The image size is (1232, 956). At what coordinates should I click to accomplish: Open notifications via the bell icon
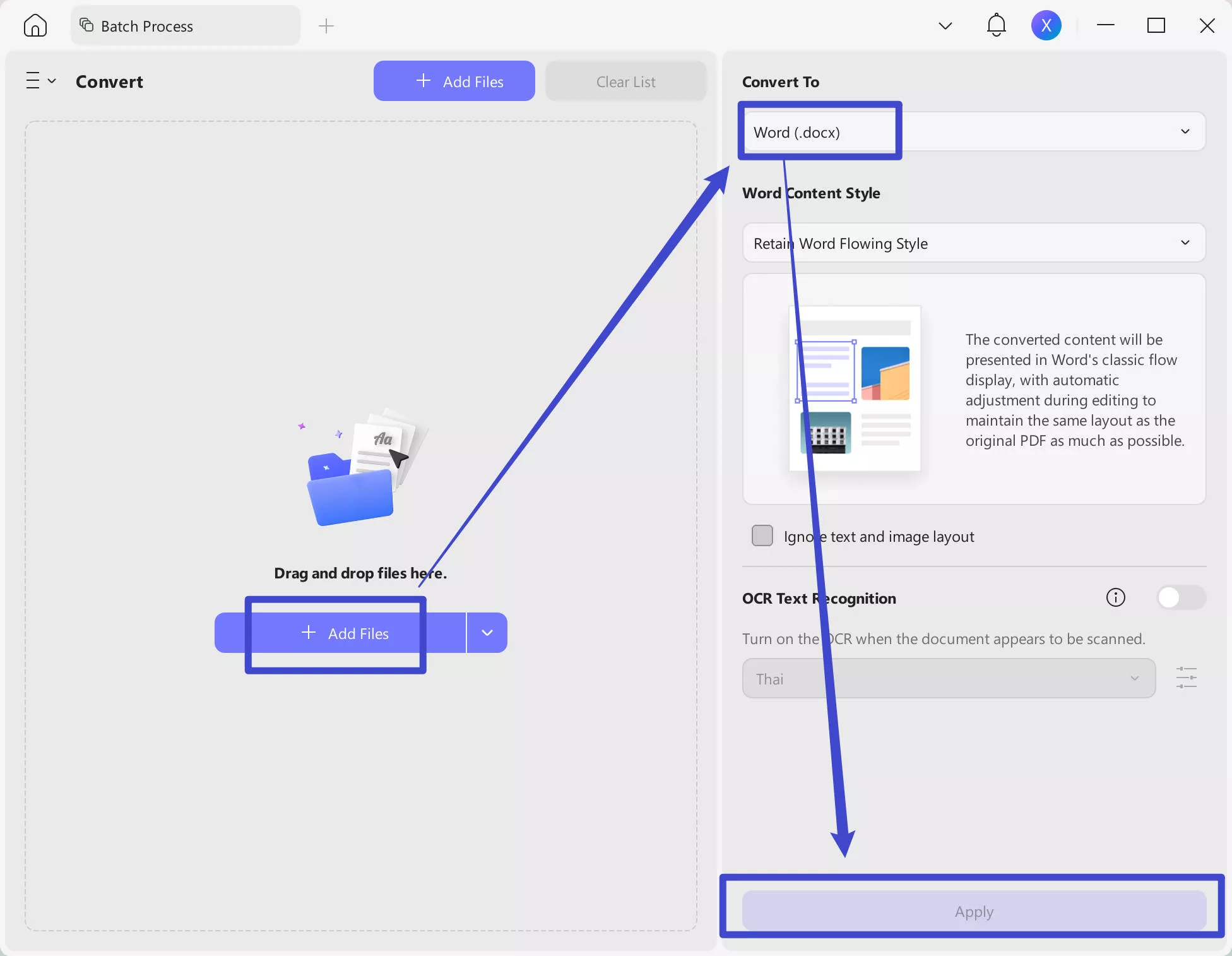(996, 25)
